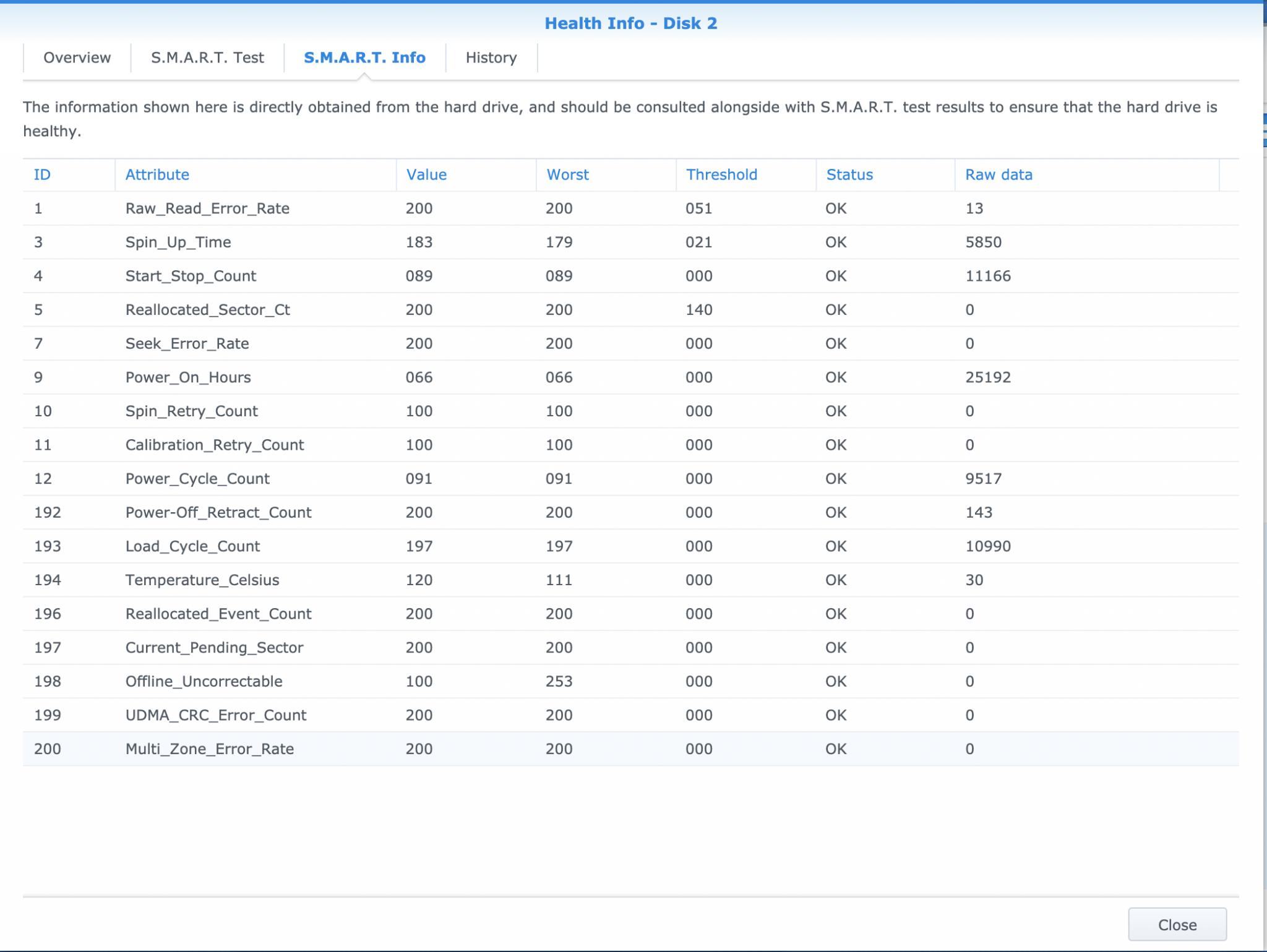The image size is (1267, 952).
Task: Select the Temperature_Celsius attribute
Action: pyautogui.click(x=202, y=580)
